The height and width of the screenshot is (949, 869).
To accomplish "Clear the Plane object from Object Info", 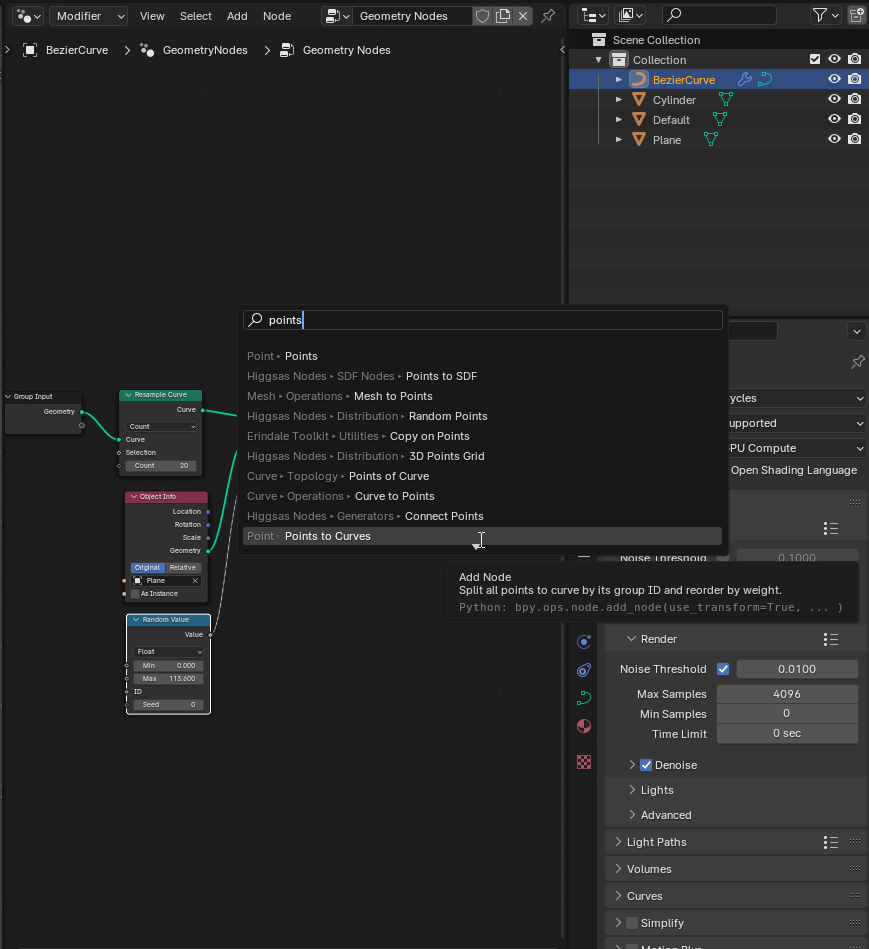I will tap(195, 581).
